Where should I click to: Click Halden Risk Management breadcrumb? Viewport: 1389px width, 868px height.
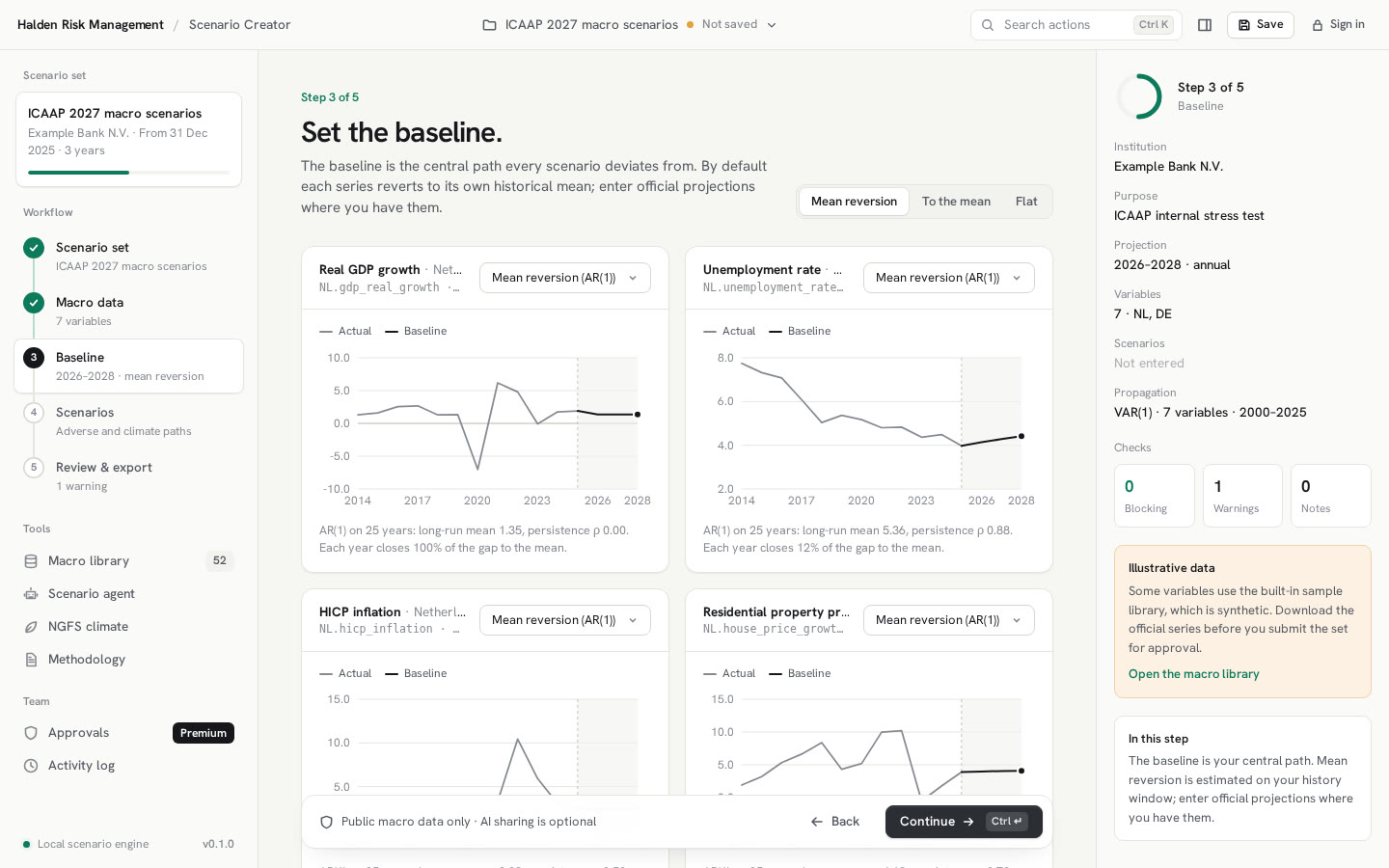pyautogui.click(x=91, y=25)
